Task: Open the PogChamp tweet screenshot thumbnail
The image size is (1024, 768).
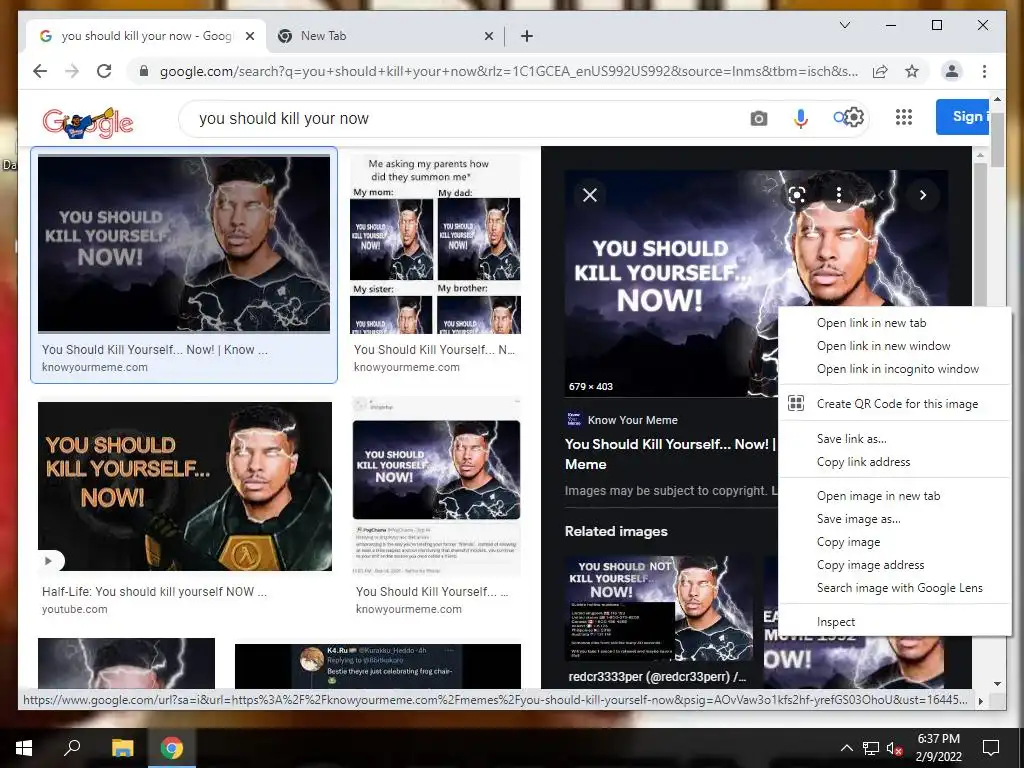Action: click(x=436, y=487)
